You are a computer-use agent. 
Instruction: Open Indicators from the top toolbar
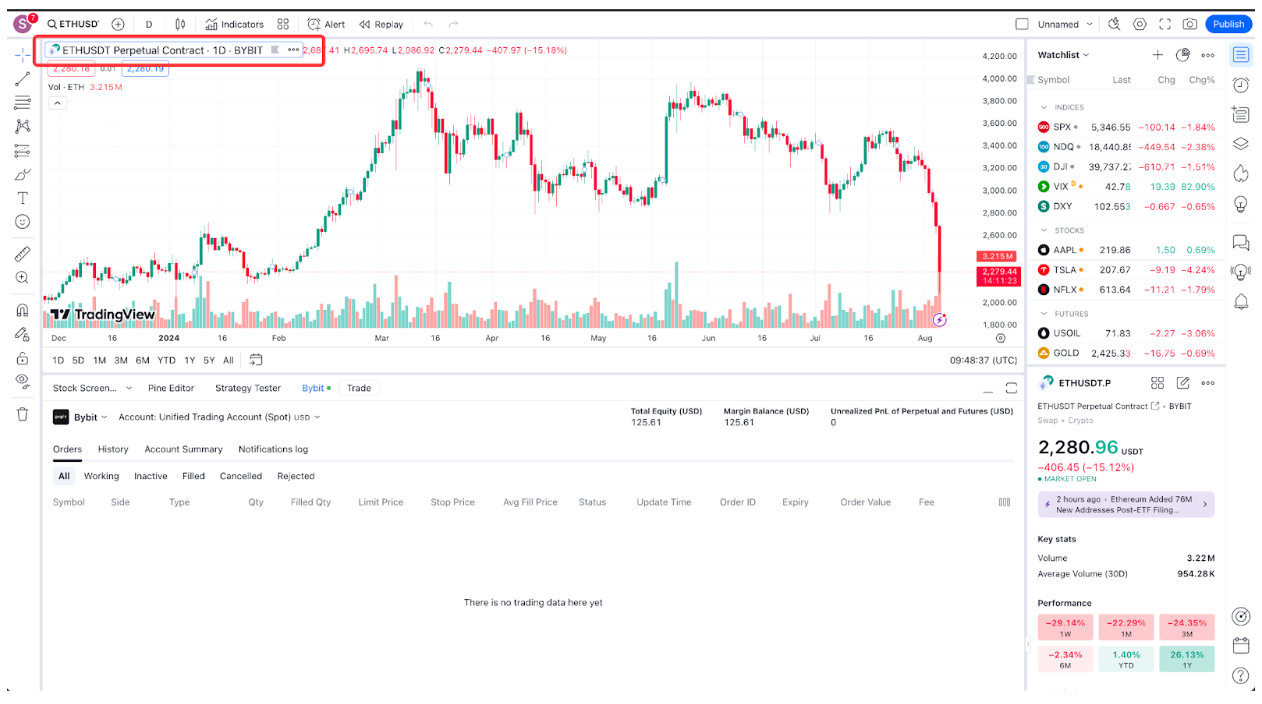pyautogui.click(x=235, y=24)
